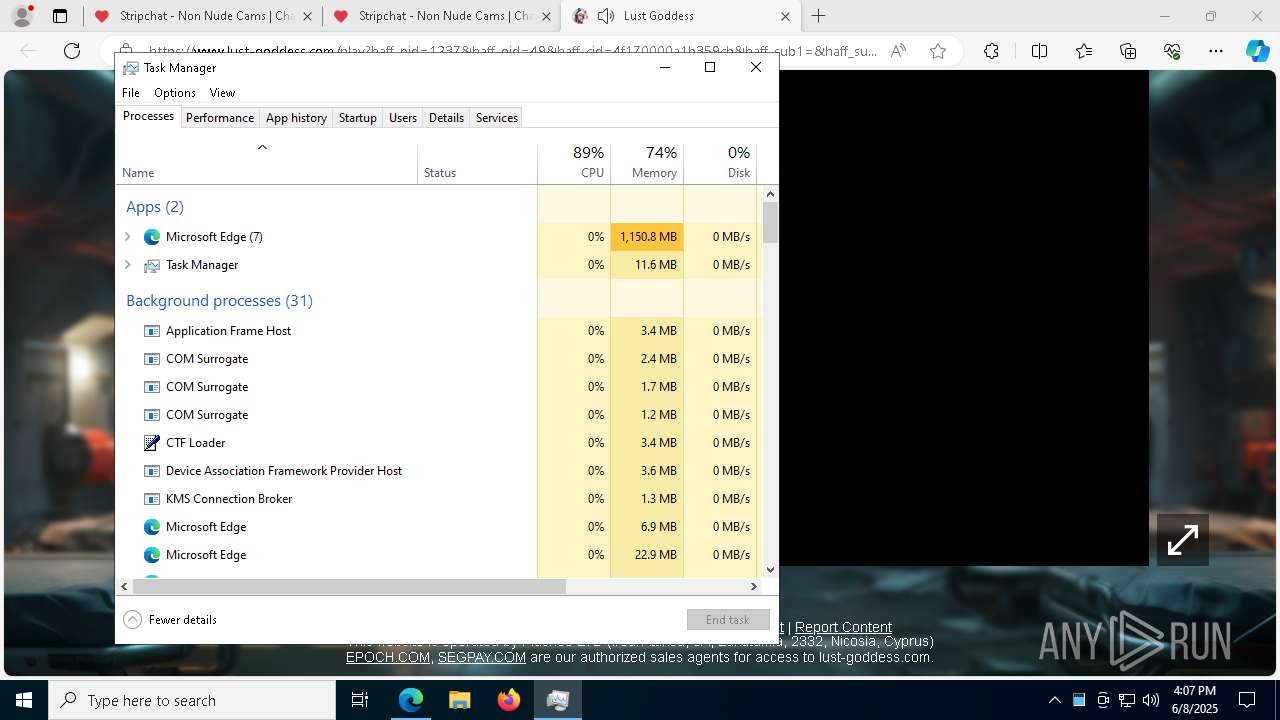
Task: Open the View menu in Task Manager
Action: (x=222, y=92)
